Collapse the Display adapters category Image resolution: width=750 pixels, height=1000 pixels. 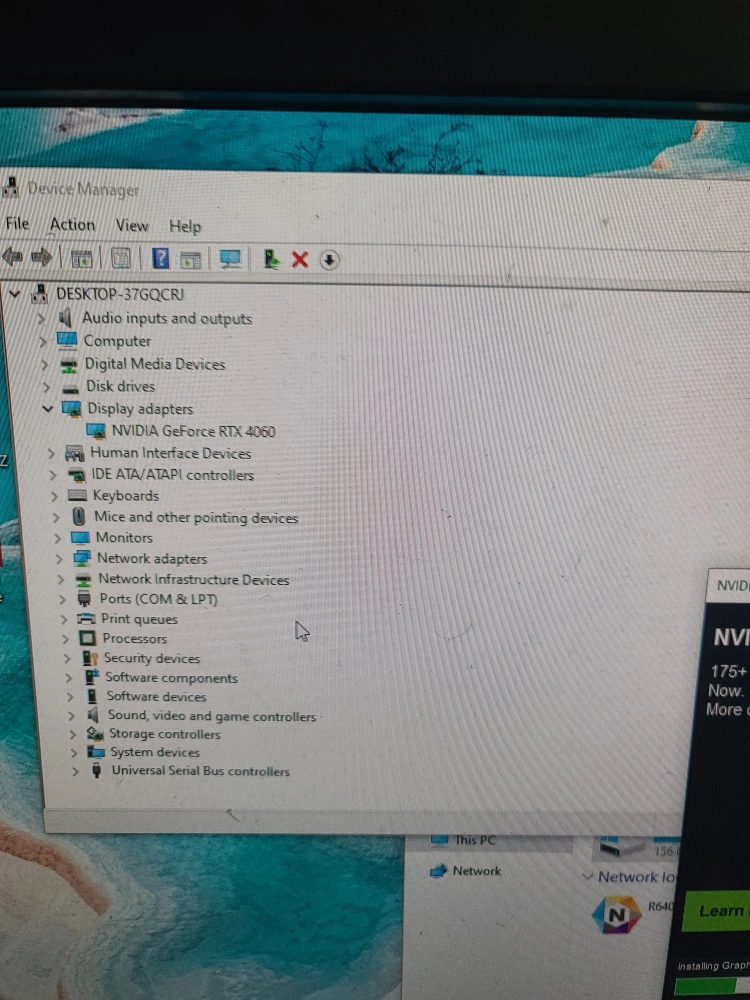[47, 408]
